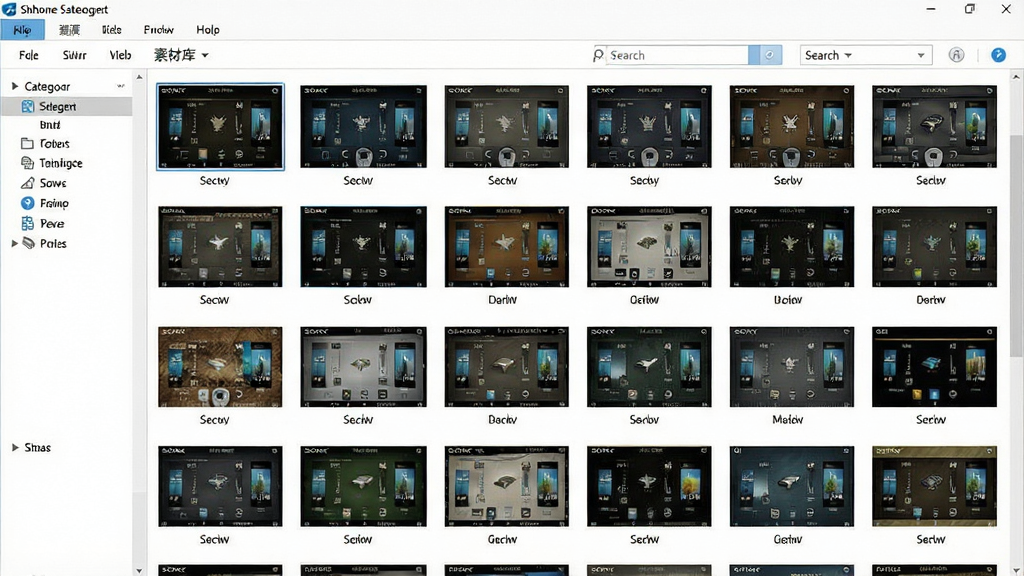The image size is (1024, 576).
Task: Expand the Categoar tree arrow
Action: (x=14, y=86)
